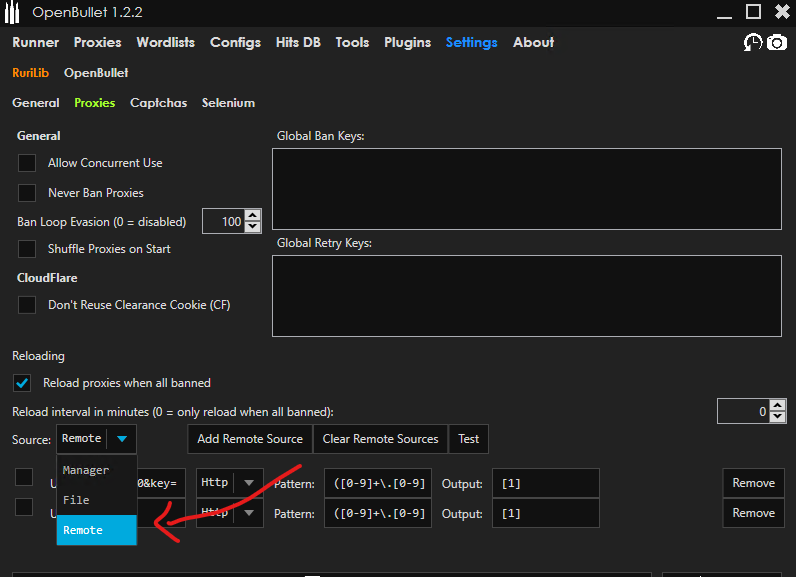The width and height of the screenshot is (796, 577).
Task: Choose File from Source list
Action: pos(96,500)
